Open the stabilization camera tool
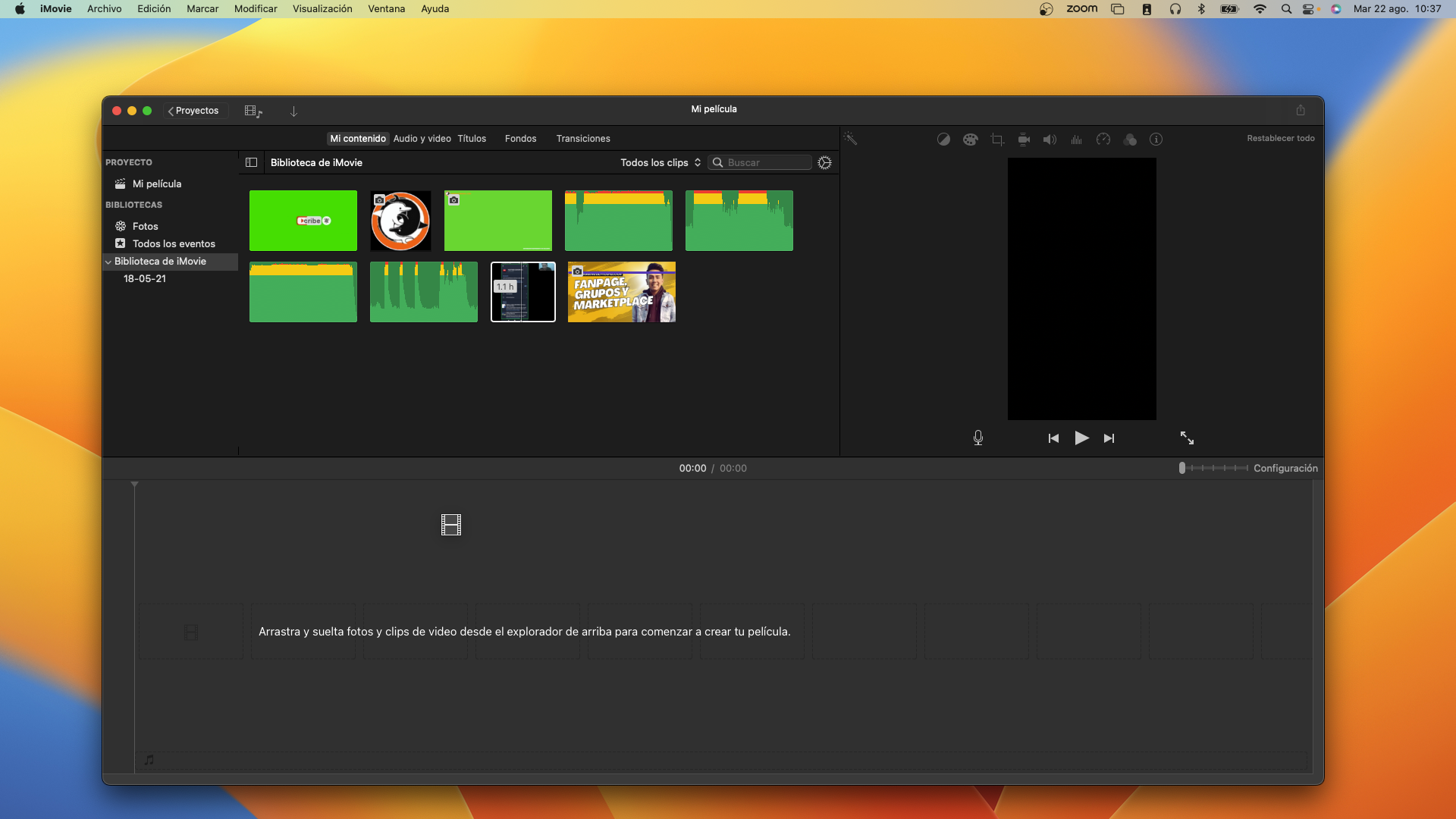The width and height of the screenshot is (1456, 819). tap(1024, 140)
